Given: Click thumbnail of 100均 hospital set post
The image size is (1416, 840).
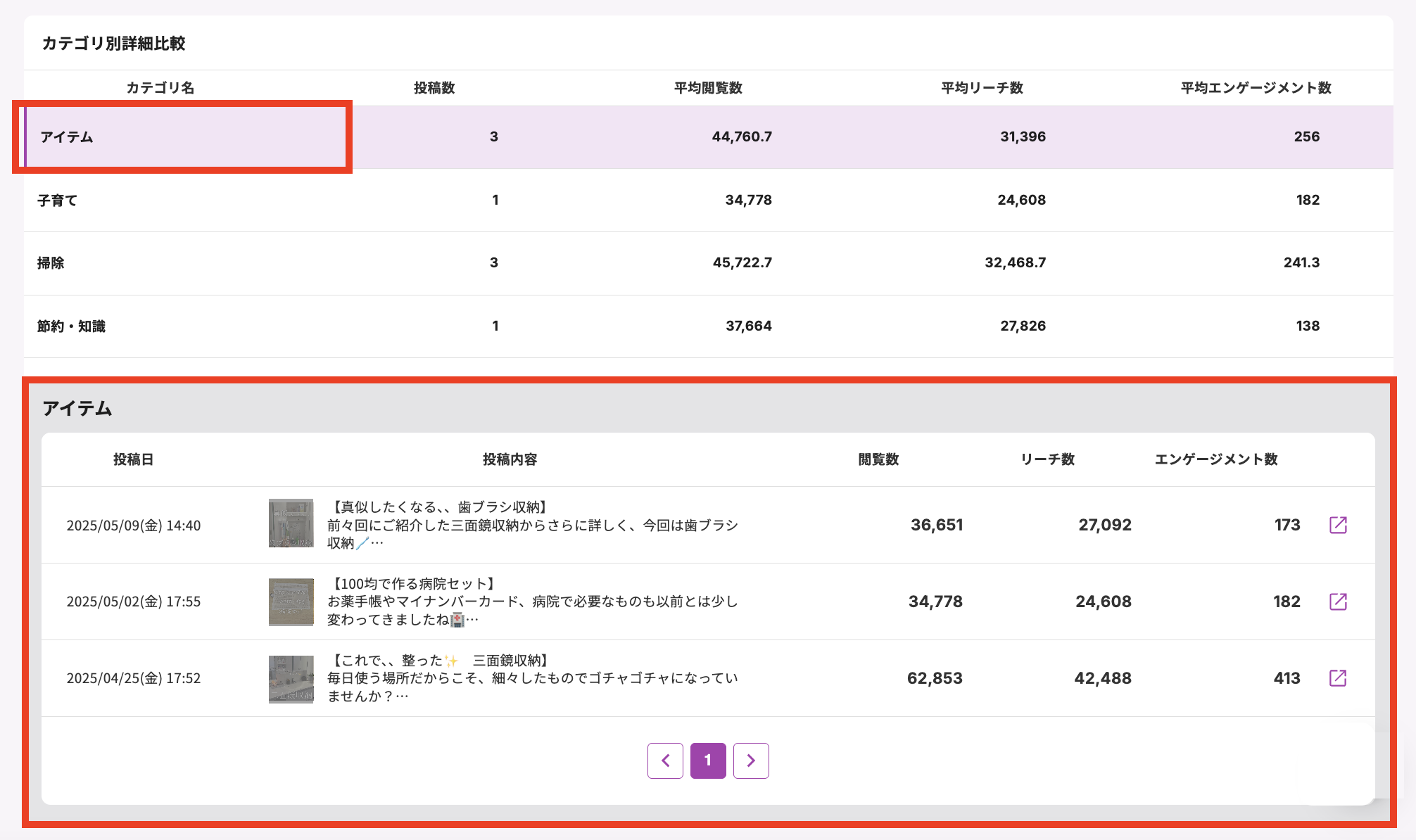Looking at the screenshot, I should click(x=291, y=602).
